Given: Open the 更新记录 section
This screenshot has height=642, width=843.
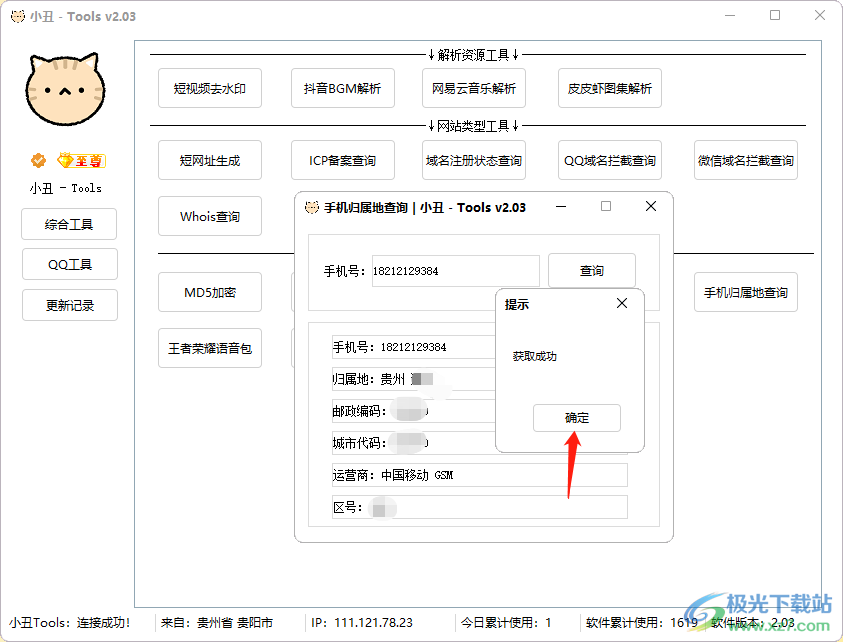Looking at the screenshot, I should tap(70, 305).
